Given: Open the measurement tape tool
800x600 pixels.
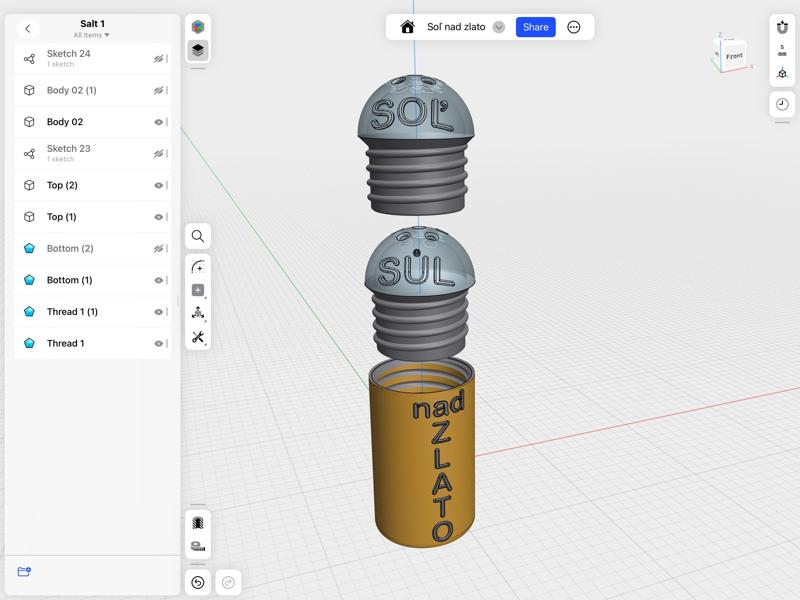Looking at the screenshot, I should (198, 546).
